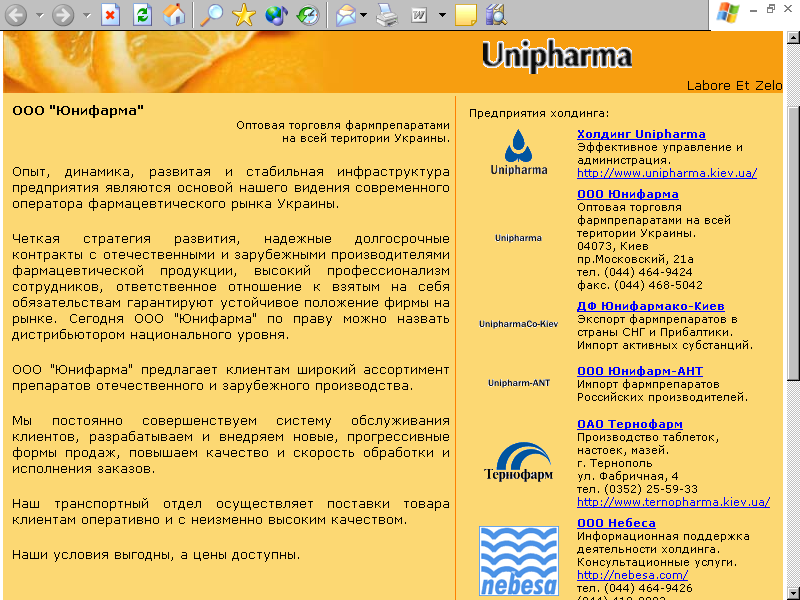Click the text "Консультационные услуги."
This screenshot has width=800, height=600.
coord(657,562)
